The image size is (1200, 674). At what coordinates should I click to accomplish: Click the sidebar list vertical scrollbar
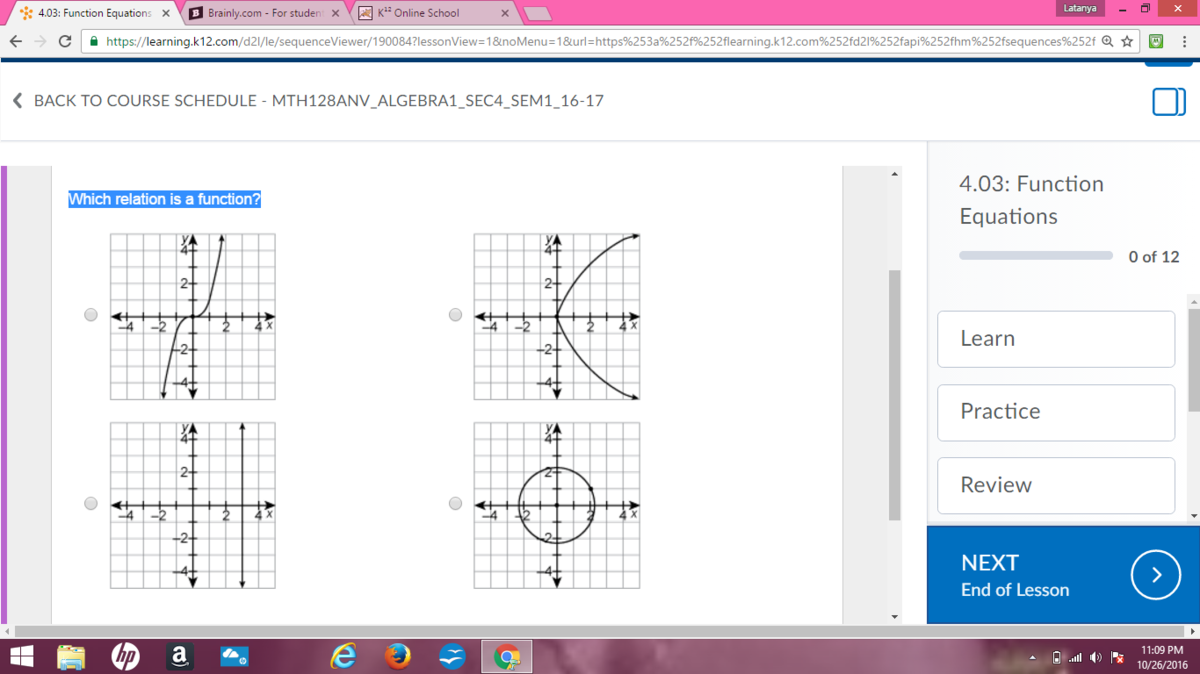[1193, 360]
